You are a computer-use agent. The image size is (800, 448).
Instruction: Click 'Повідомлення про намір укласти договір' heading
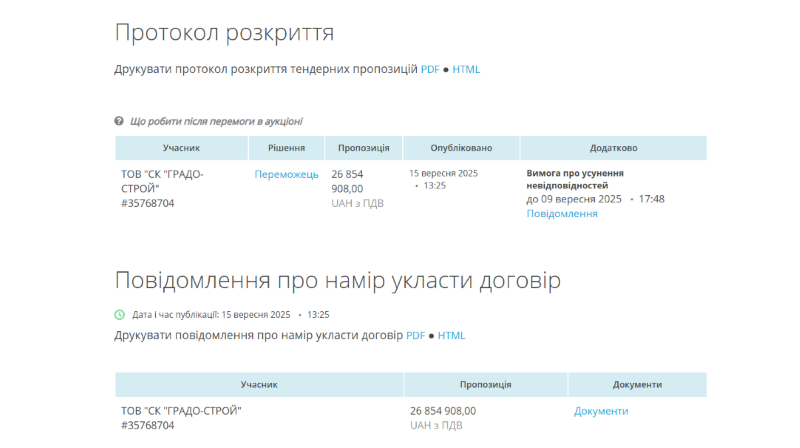[x=337, y=280]
